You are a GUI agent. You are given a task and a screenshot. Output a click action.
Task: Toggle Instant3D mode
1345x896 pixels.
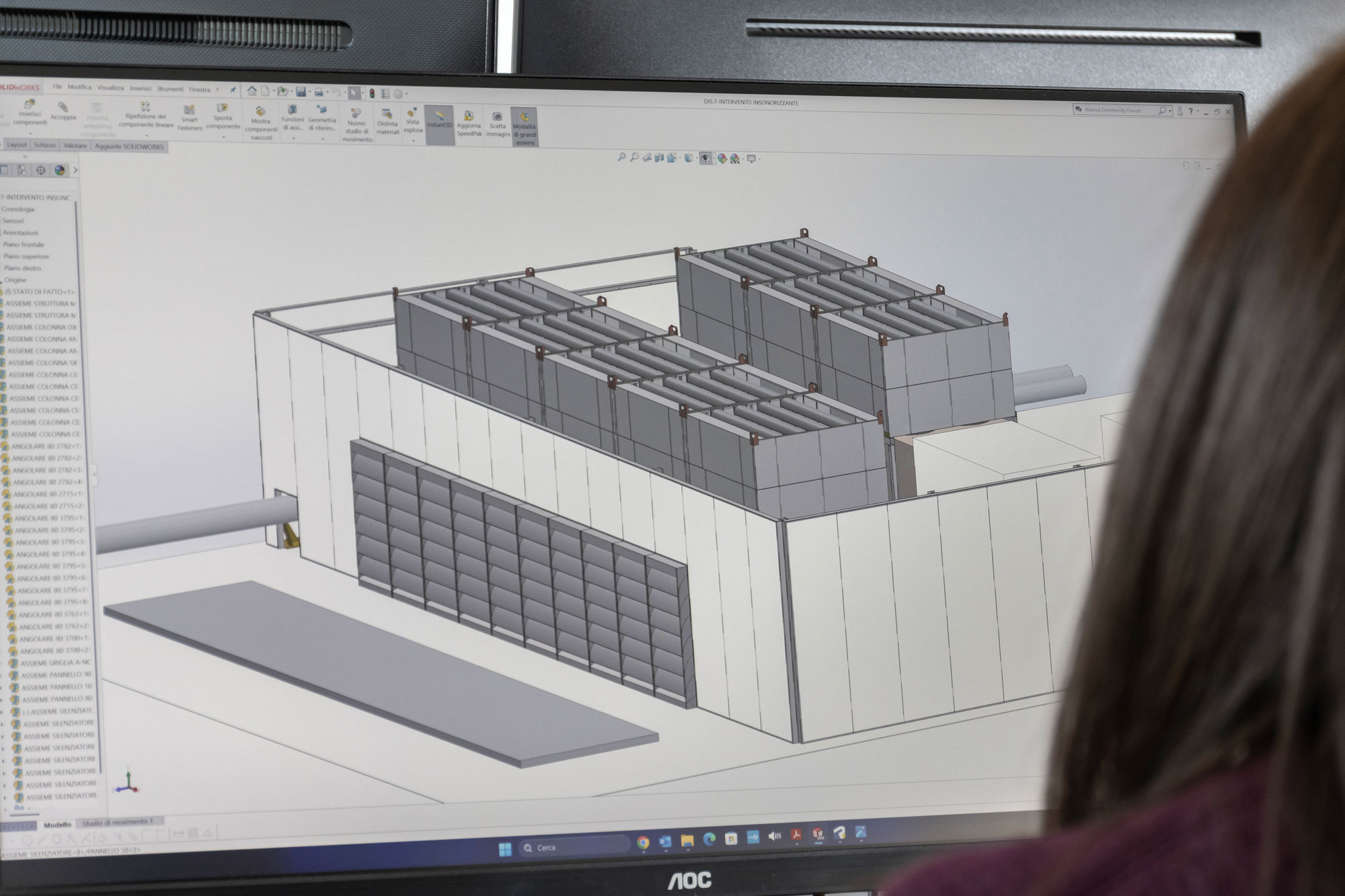click(438, 120)
